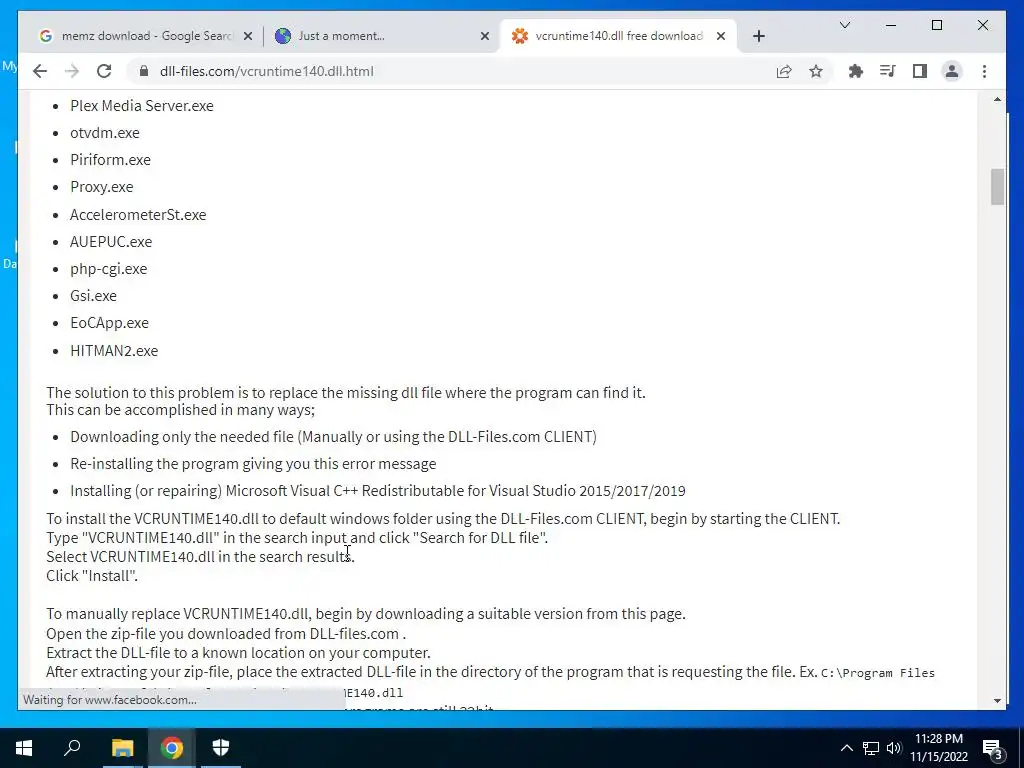The height and width of the screenshot is (768, 1024).
Task: Share this page using the share icon
Action: (x=784, y=71)
